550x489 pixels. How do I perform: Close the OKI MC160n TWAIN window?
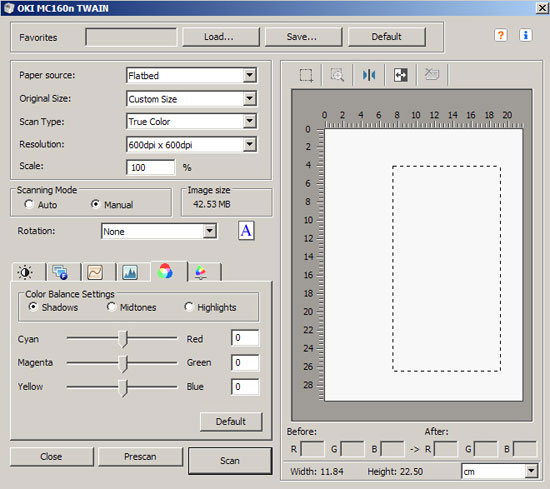[542, 8]
